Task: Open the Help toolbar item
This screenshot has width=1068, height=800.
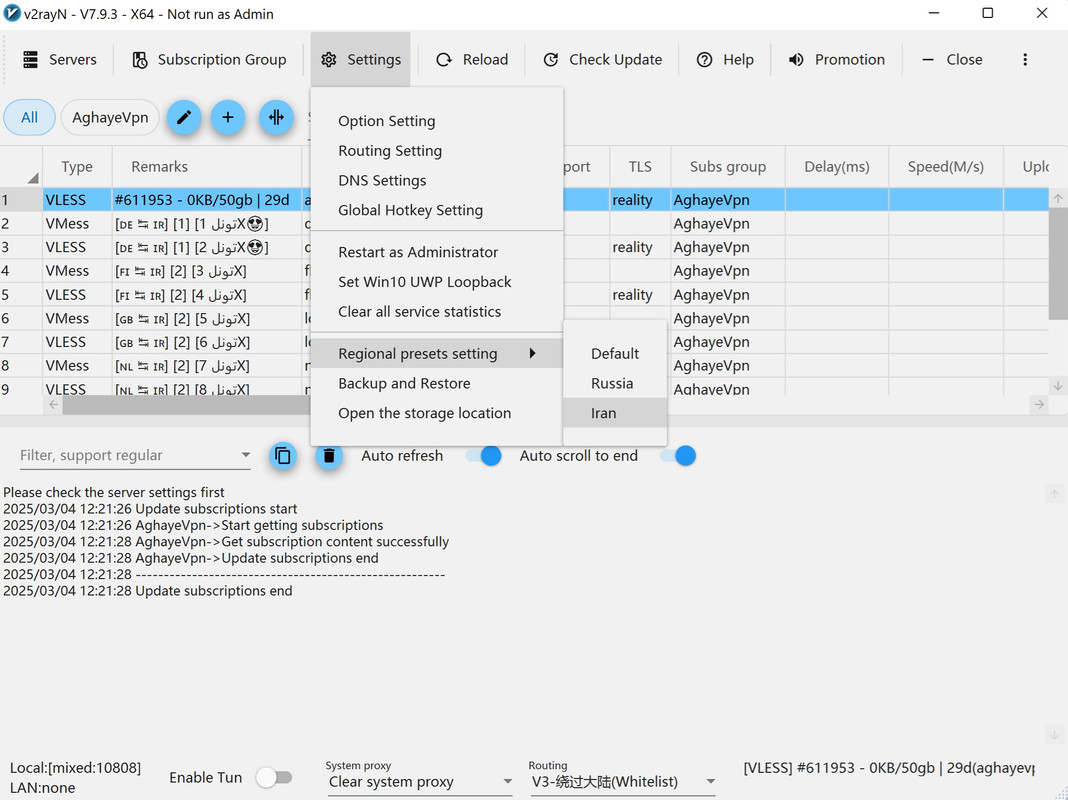Action: 725,60
